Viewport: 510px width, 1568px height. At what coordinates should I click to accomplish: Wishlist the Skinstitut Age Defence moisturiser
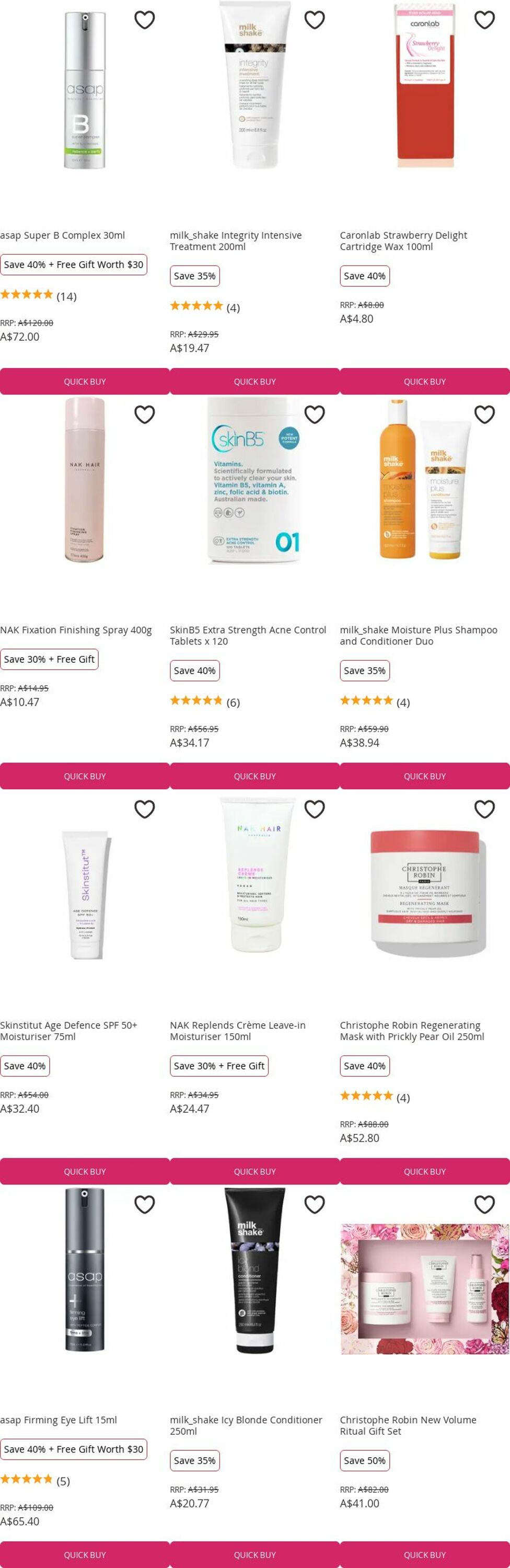tap(144, 809)
